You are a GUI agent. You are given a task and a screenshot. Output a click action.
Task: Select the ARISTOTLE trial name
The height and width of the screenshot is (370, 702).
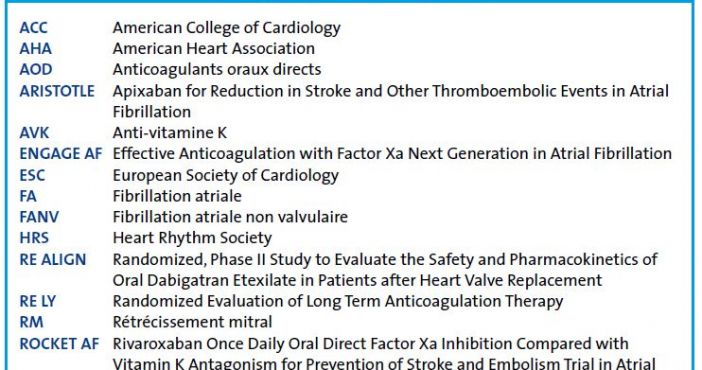pyautogui.click(x=57, y=91)
